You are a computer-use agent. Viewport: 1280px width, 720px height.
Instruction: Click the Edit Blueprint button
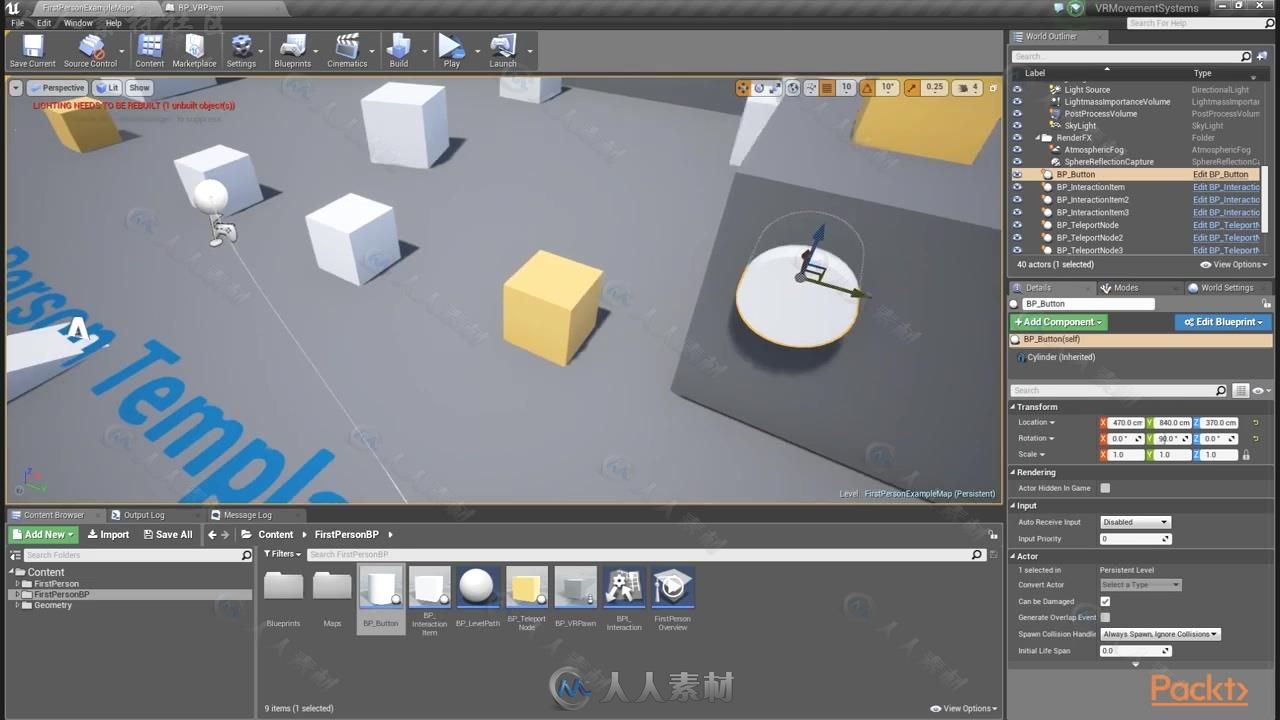click(1222, 322)
